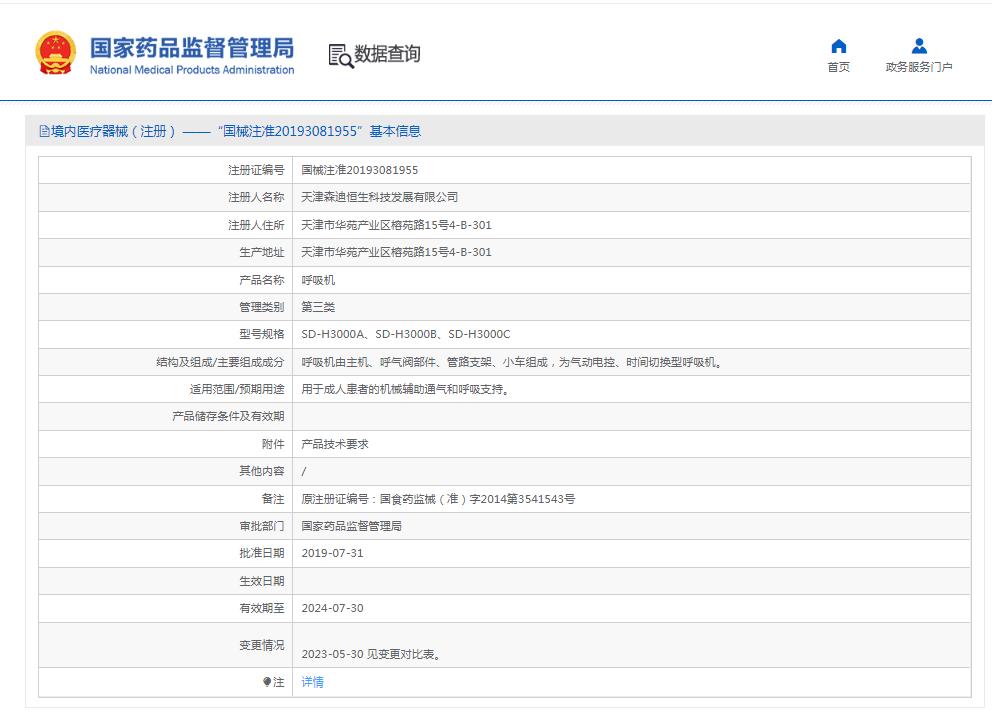Click the document icon before 境内医疗器械
This screenshot has height=715, width=992.
click(44, 131)
